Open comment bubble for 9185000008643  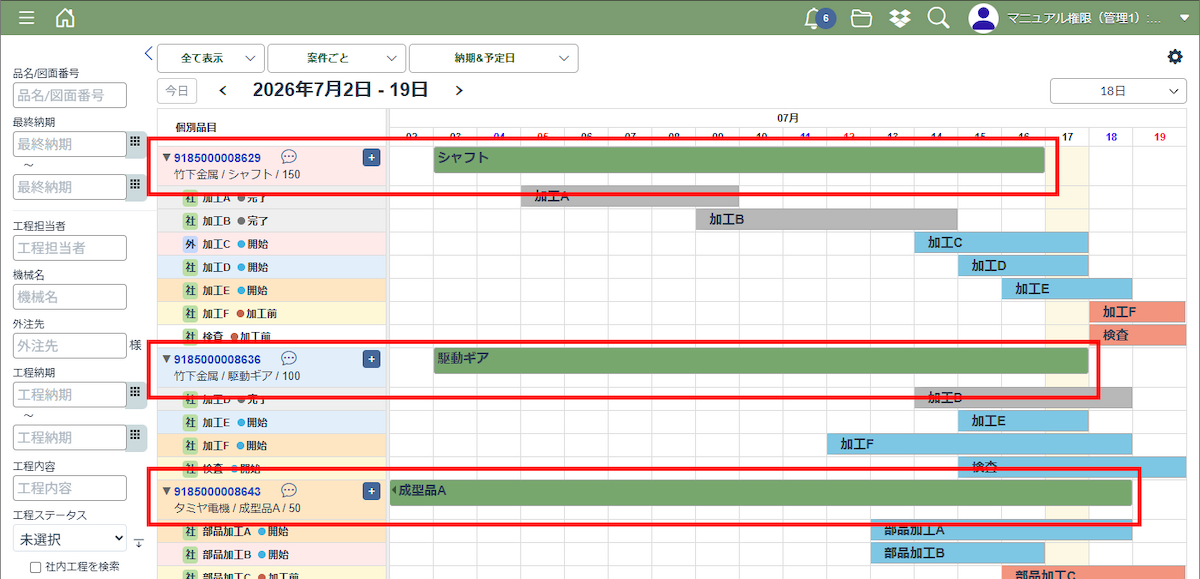289,491
